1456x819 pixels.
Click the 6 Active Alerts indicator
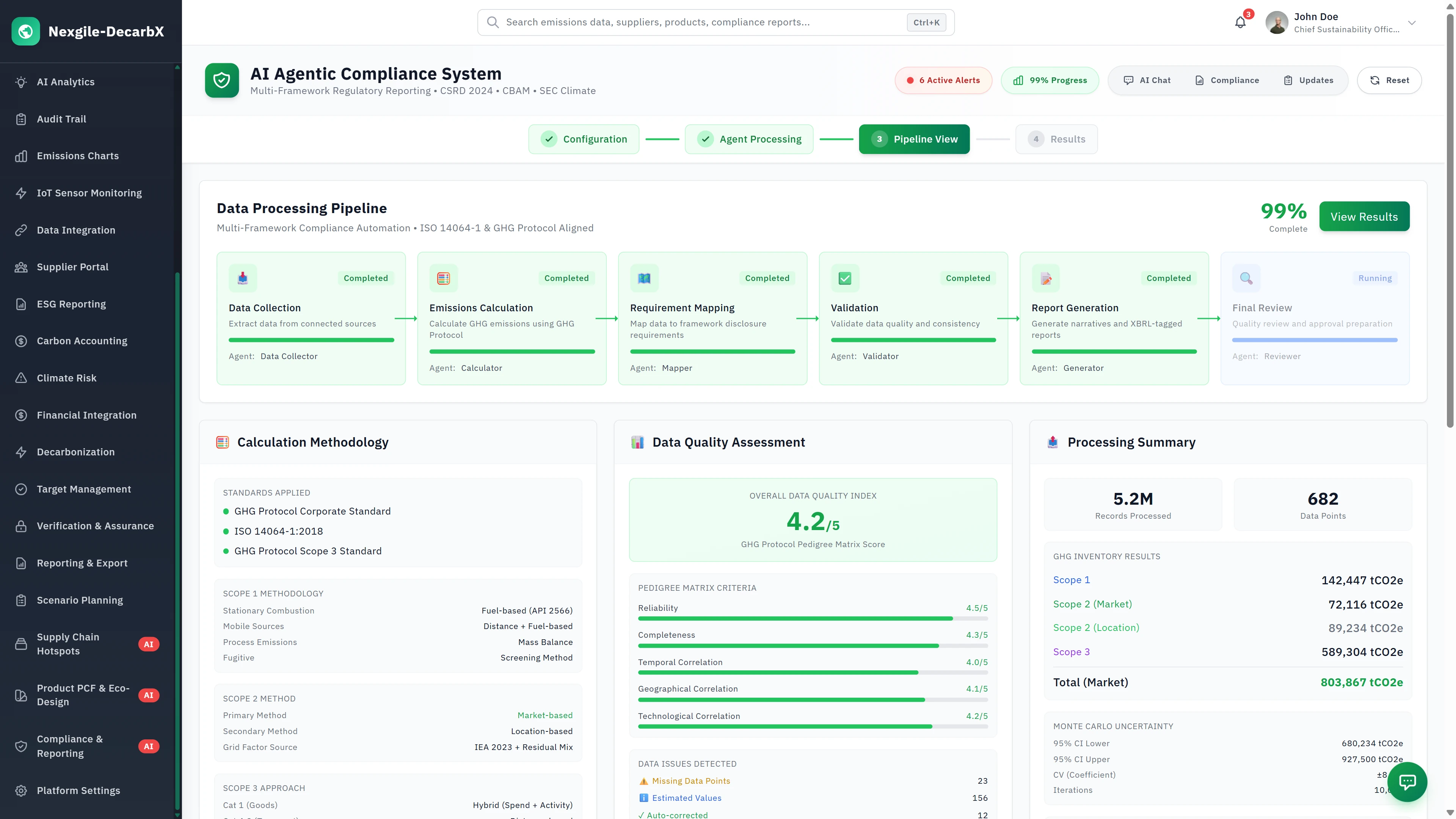[x=943, y=80]
